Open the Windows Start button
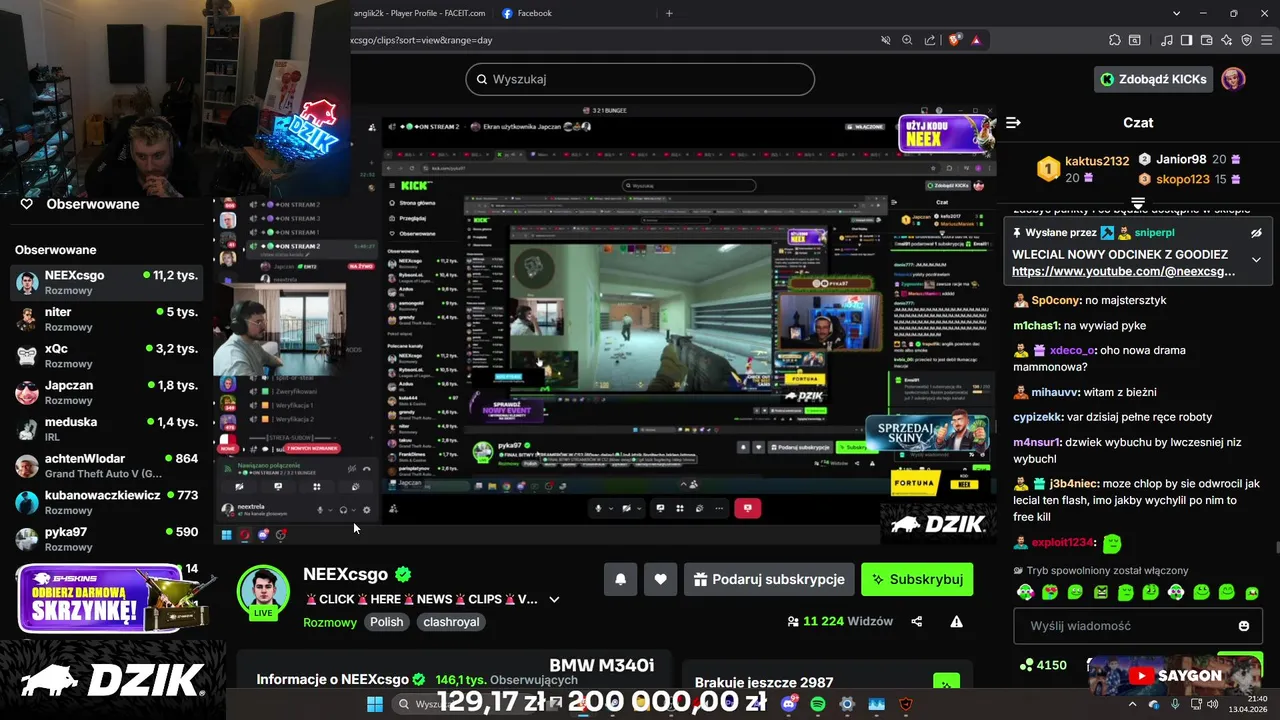This screenshot has width=1280, height=720. [x=374, y=704]
